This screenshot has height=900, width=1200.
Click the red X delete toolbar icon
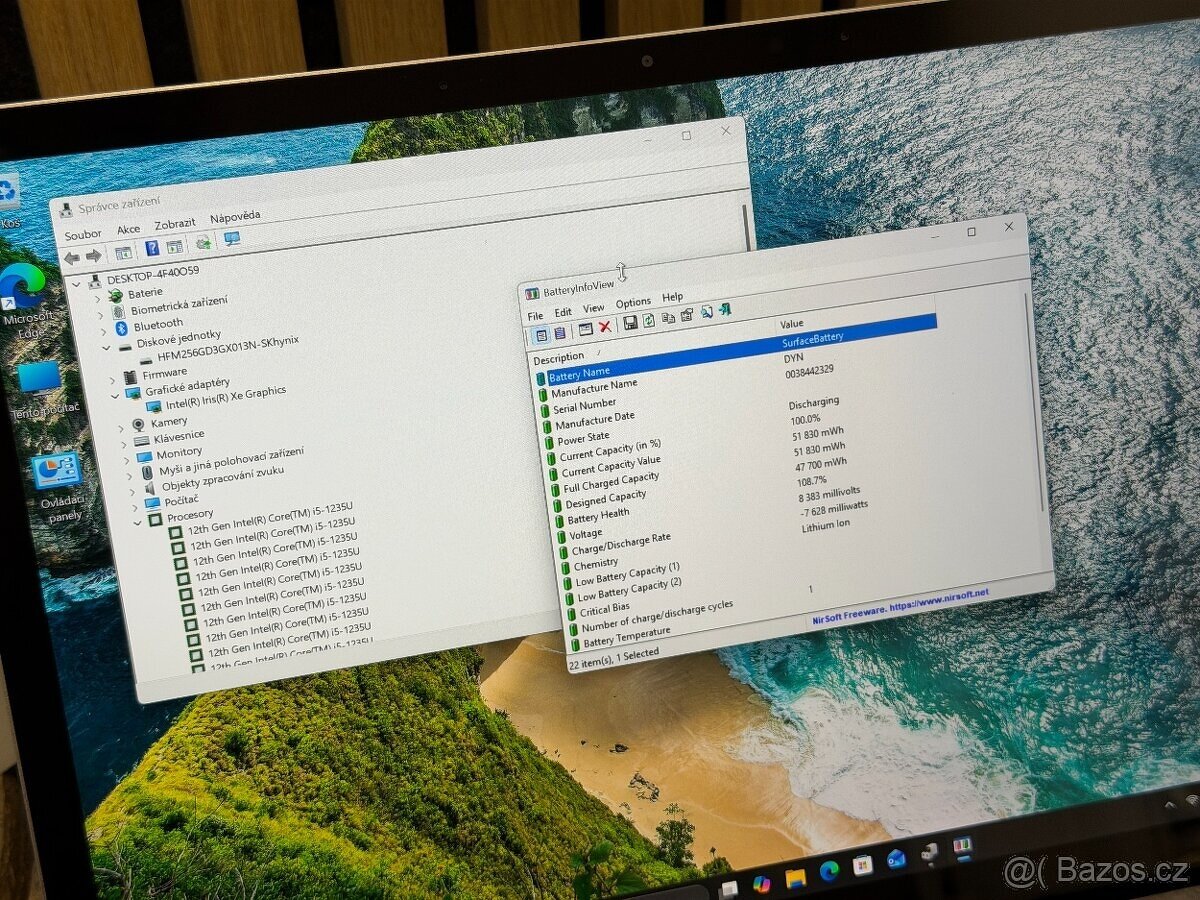(x=605, y=326)
